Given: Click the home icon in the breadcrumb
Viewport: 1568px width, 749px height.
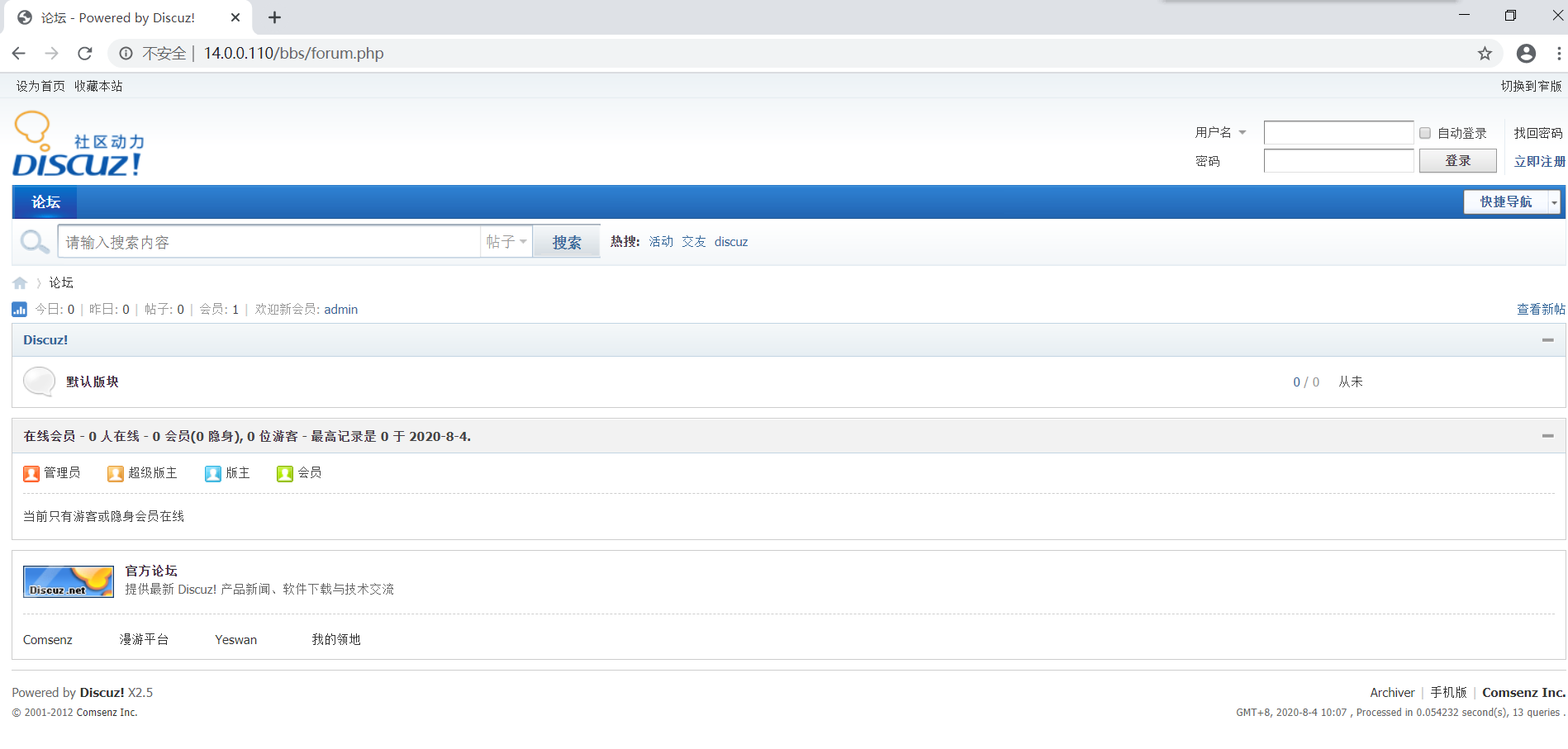Looking at the screenshot, I should click(x=20, y=283).
